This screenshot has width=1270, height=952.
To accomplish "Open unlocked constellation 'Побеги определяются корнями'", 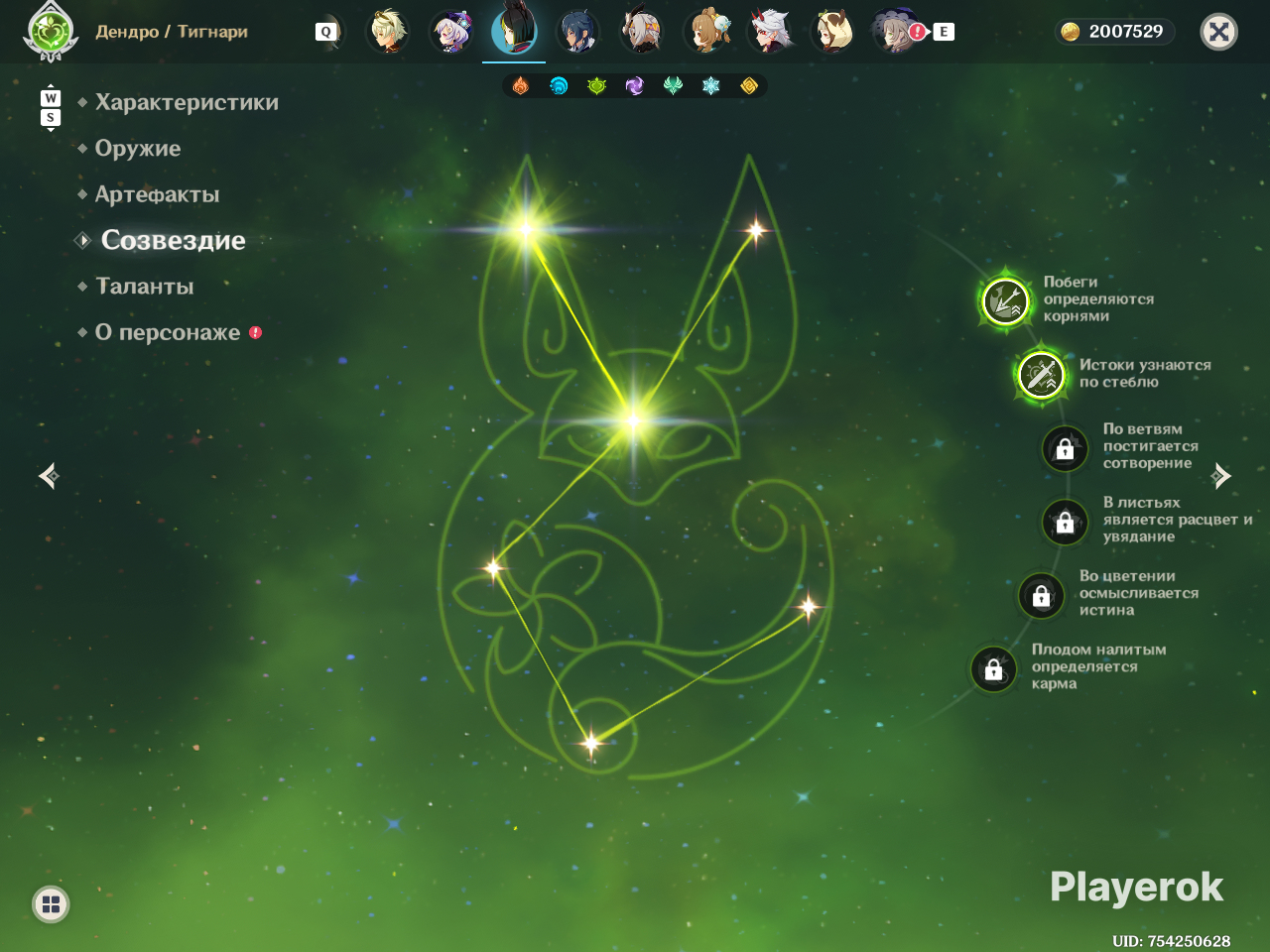I will 1005,300.
